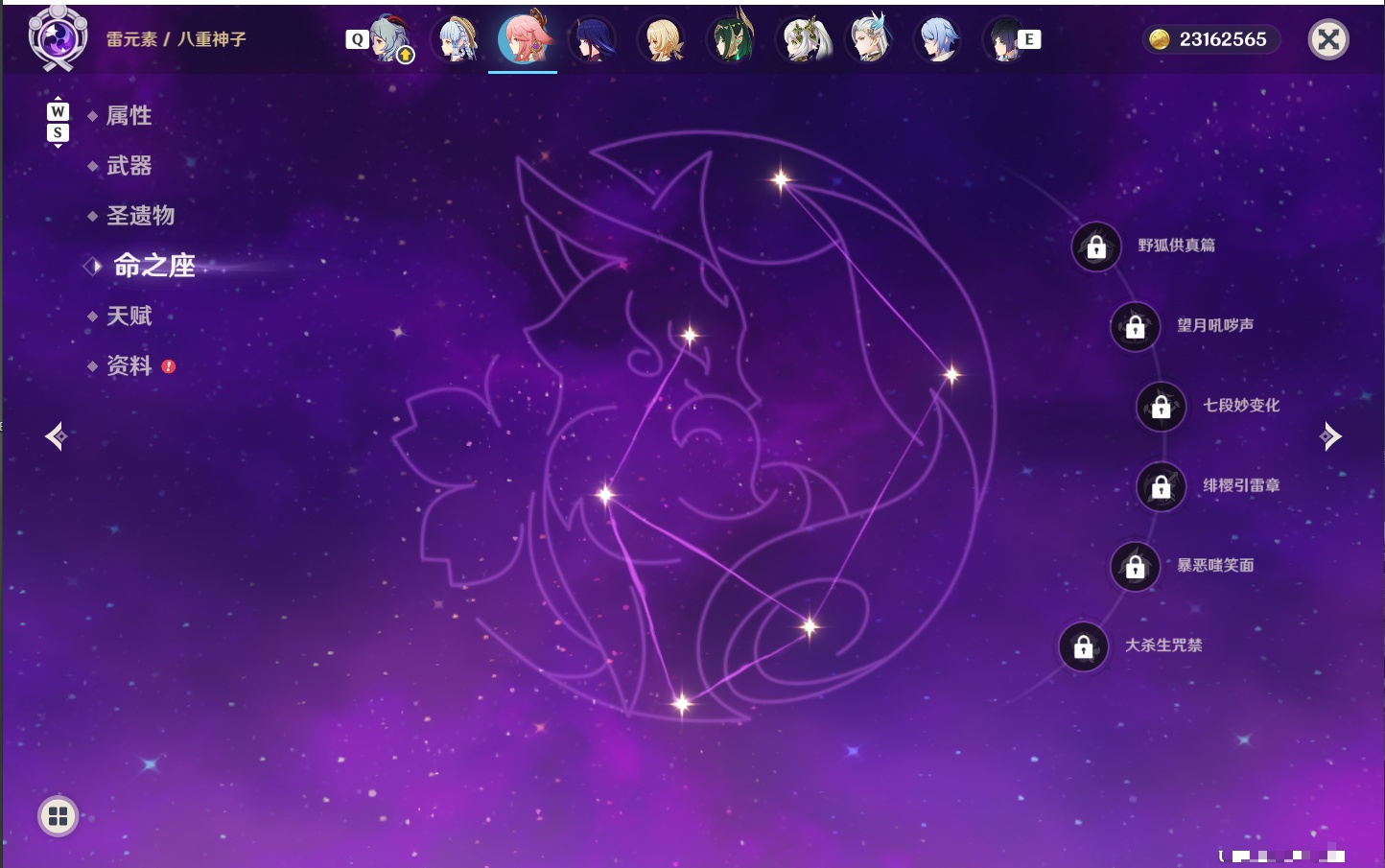Go to the 圣遗物 artifacts tab

140,216
